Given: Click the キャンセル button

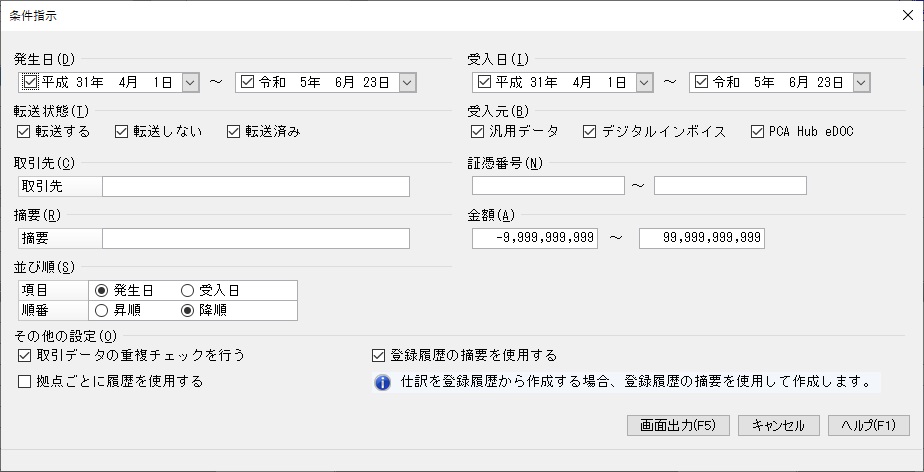Looking at the screenshot, I should [779, 425].
